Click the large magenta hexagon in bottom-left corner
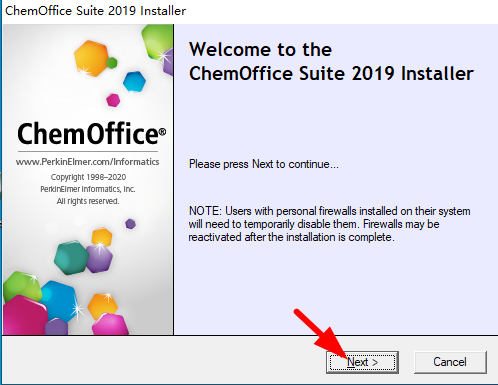 [25, 315]
